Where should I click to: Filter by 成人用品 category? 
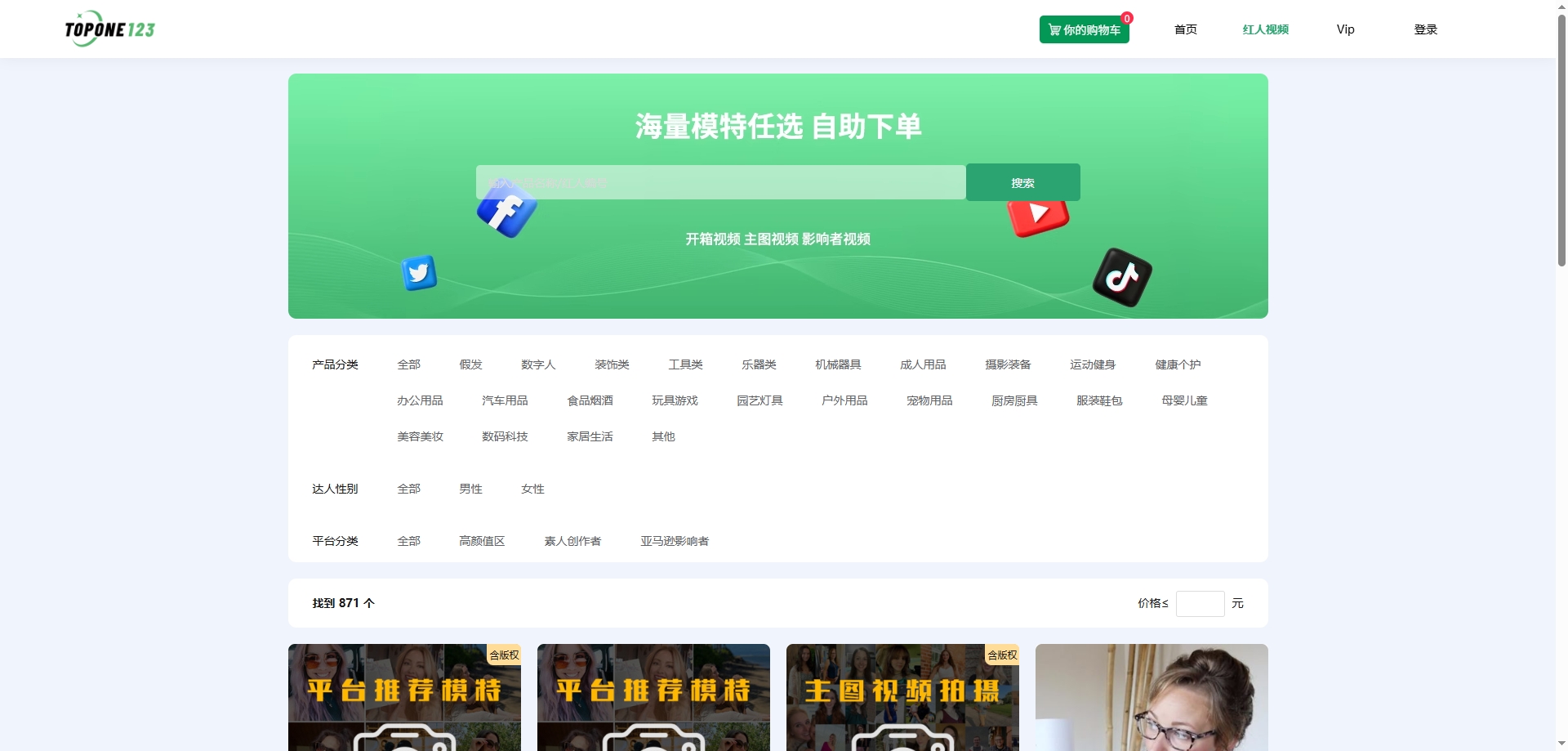pyautogui.click(x=923, y=364)
